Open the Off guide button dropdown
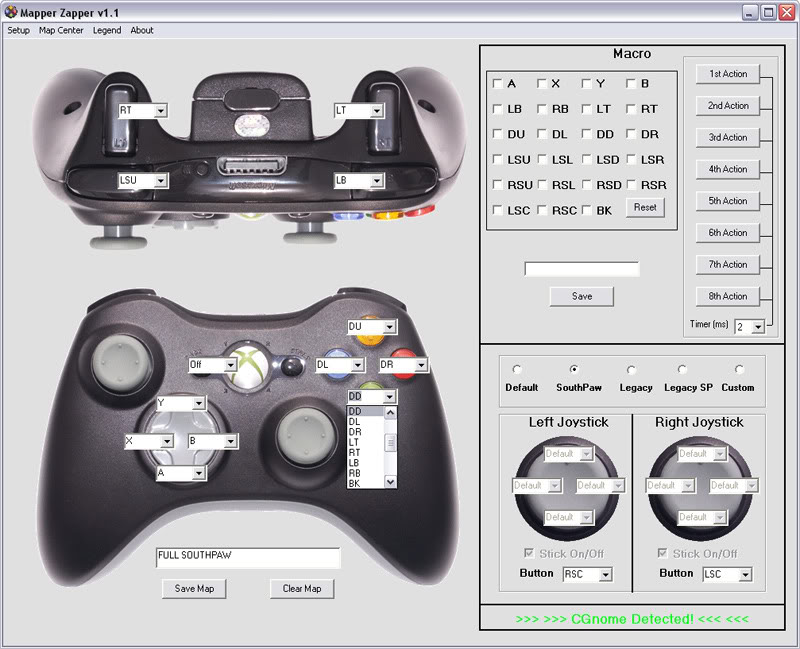The image size is (800, 649). 231,365
